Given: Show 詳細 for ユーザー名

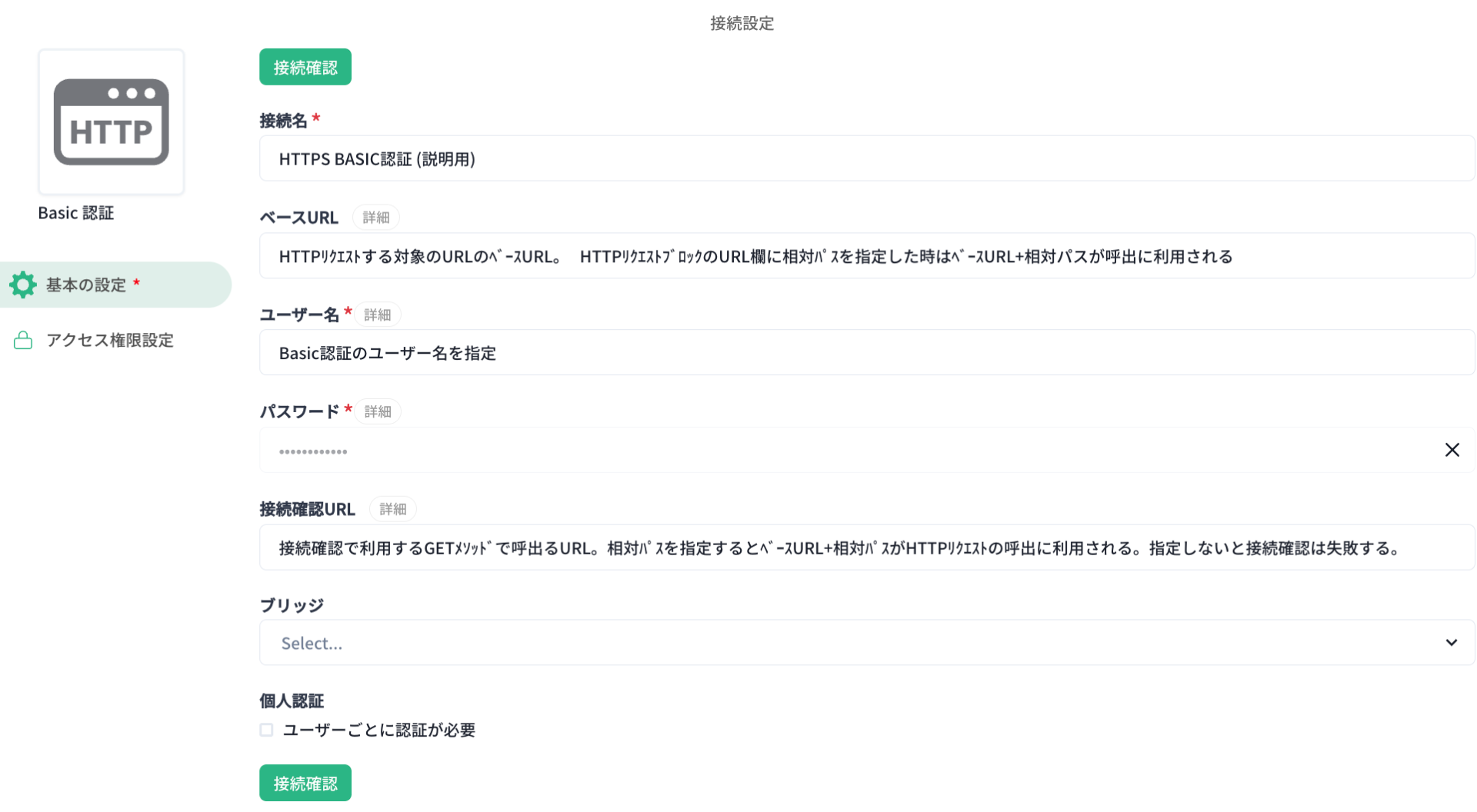Looking at the screenshot, I should (x=378, y=314).
